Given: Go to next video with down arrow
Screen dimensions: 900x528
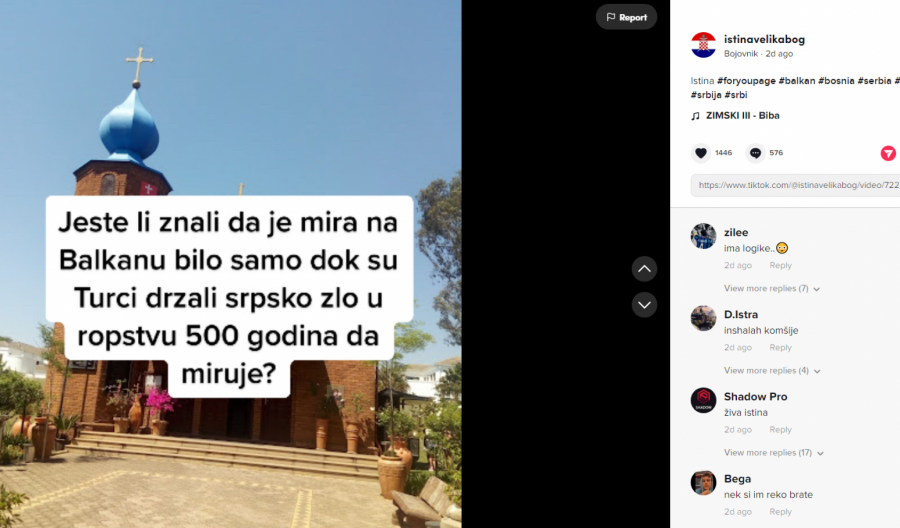Looking at the screenshot, I should 644,305.
